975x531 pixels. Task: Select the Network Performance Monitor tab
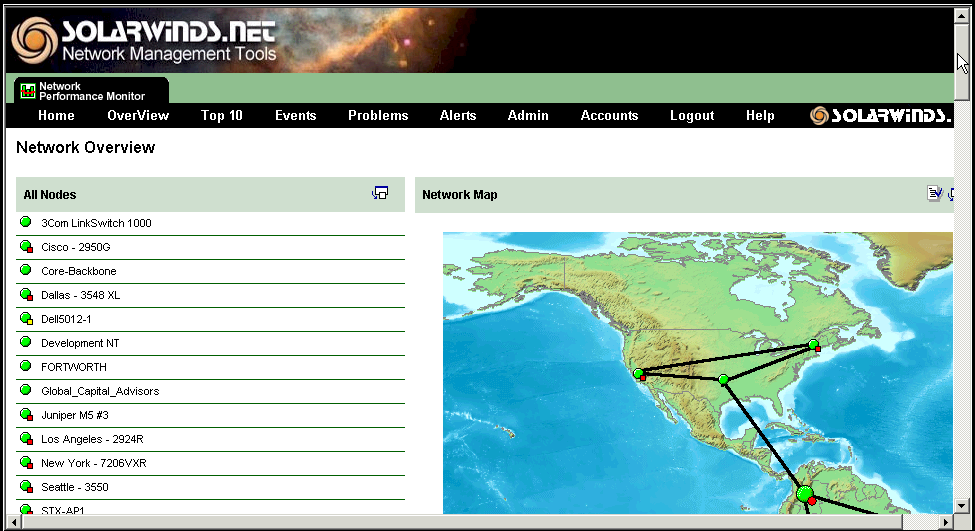point(91,91)
